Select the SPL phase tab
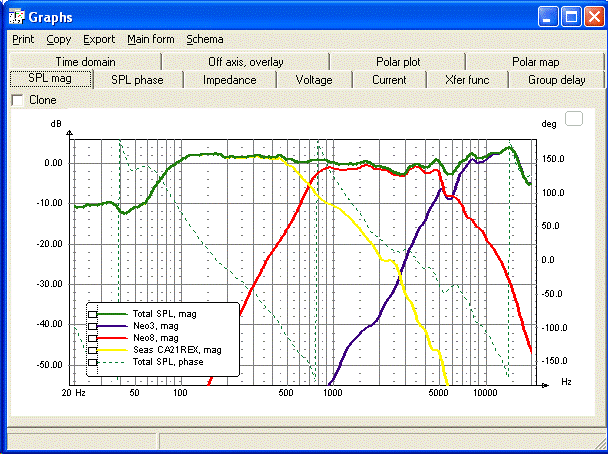The width and height of the screenshot is (608, 454). tap(137, 80)
